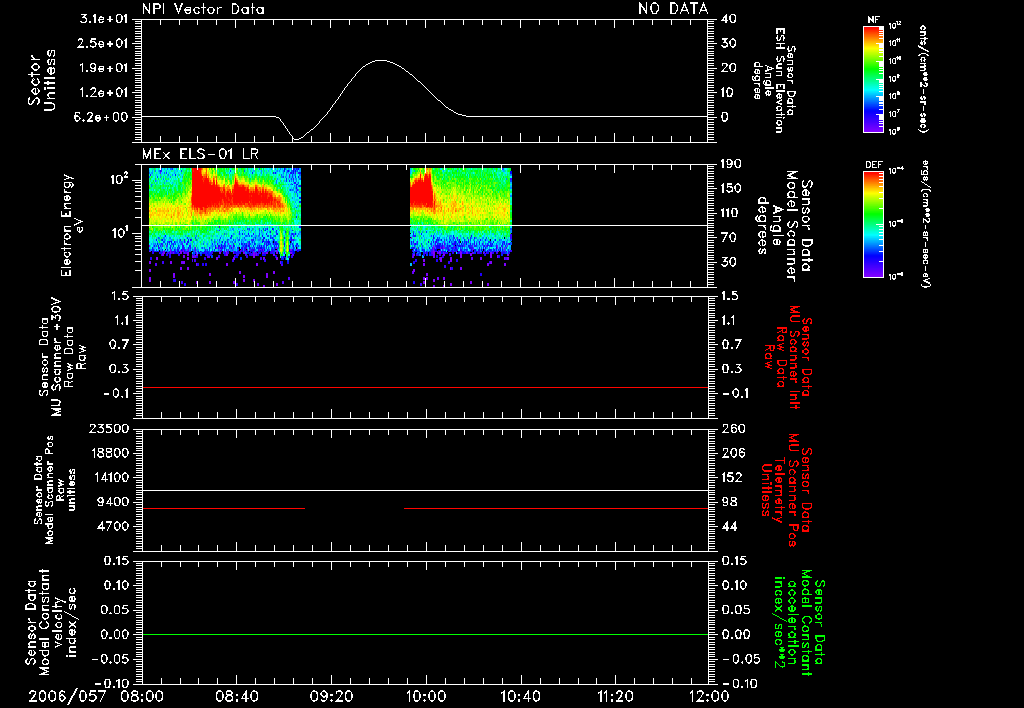Click the green velocity line
Image resolution: width=1024 pixels, height=708 pixels.
click(425, 635)
